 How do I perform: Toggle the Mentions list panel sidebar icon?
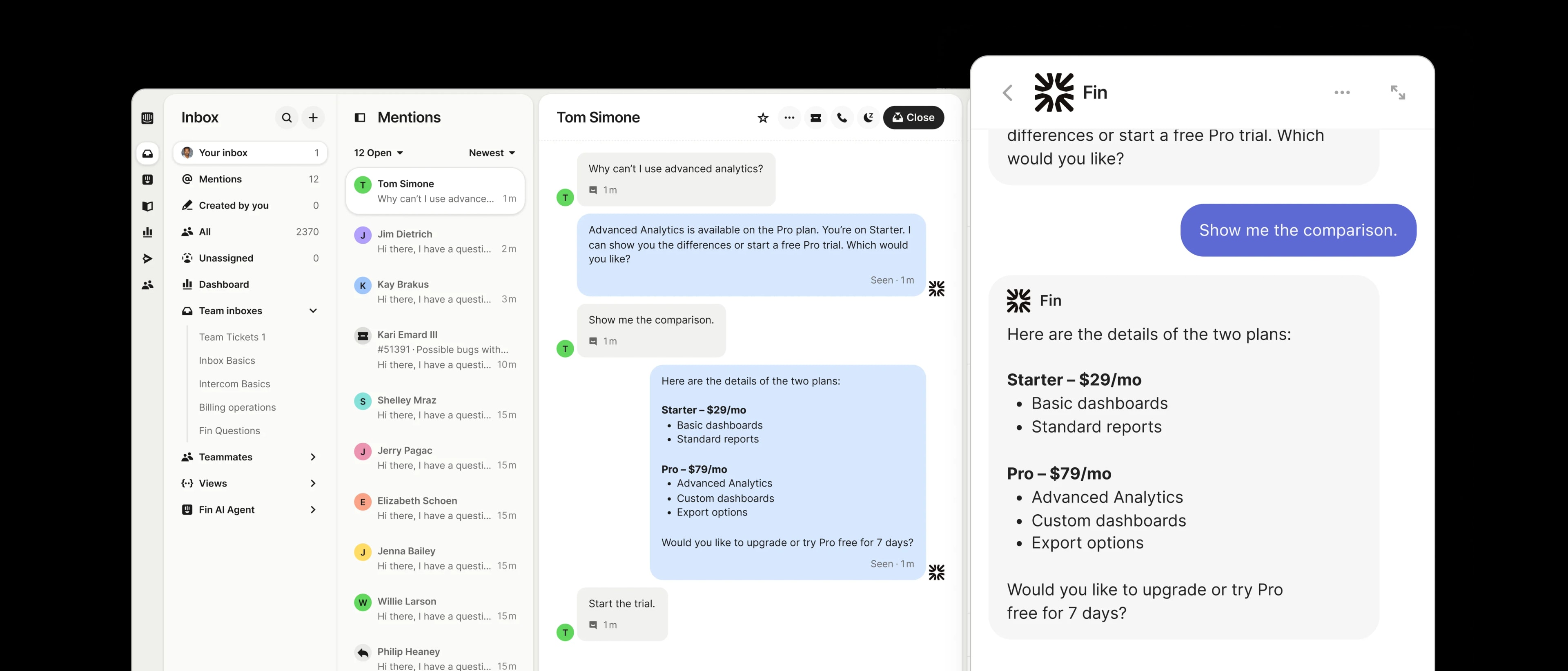coord(360,118)
